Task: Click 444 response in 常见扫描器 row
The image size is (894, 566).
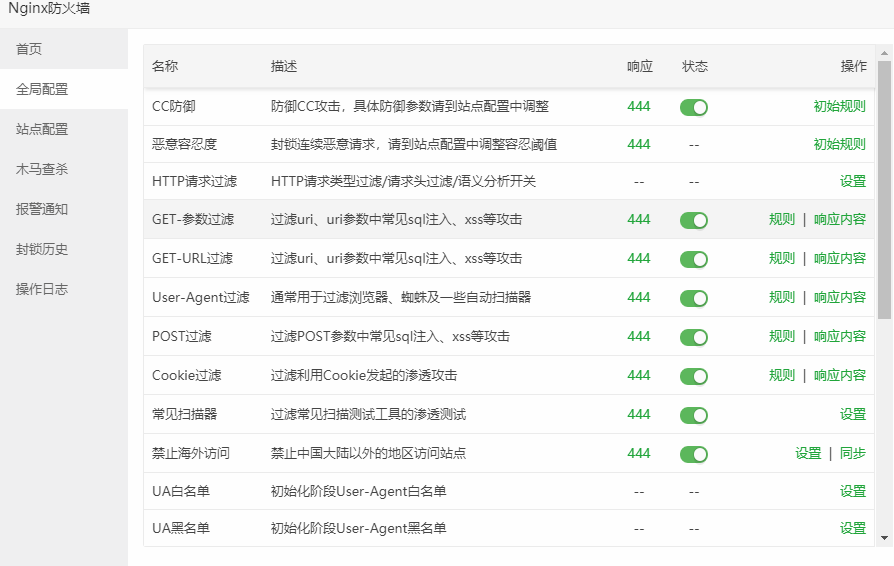Action: 639,414
